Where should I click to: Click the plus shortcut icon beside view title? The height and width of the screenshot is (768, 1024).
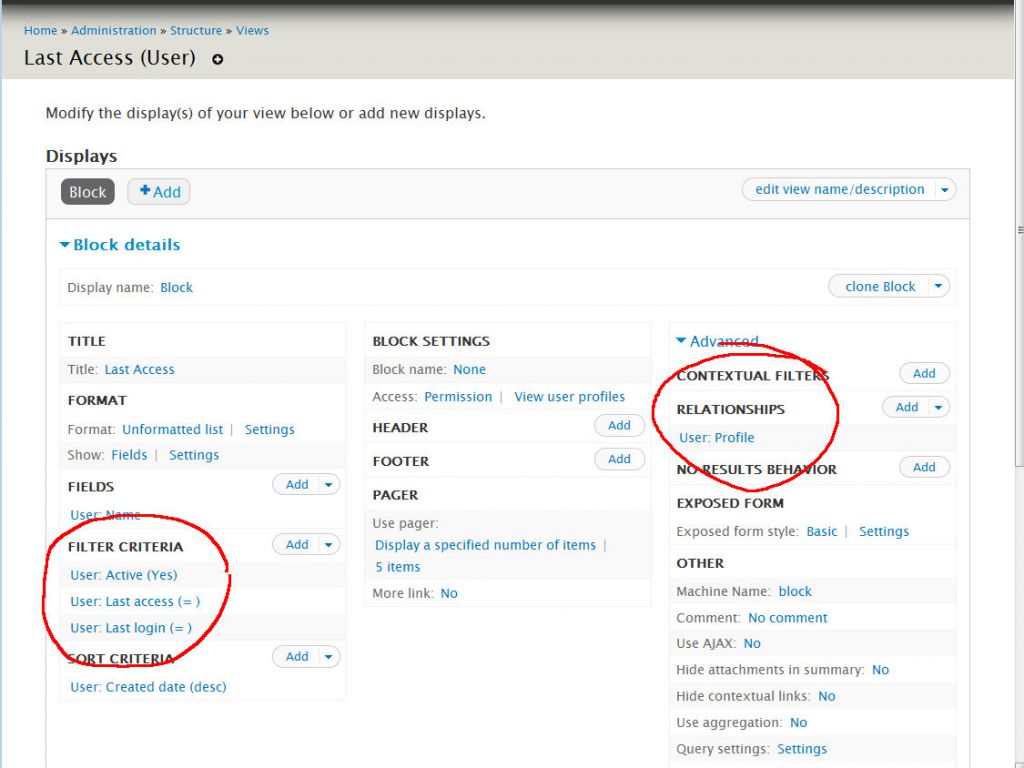click(x=217, y=59)
